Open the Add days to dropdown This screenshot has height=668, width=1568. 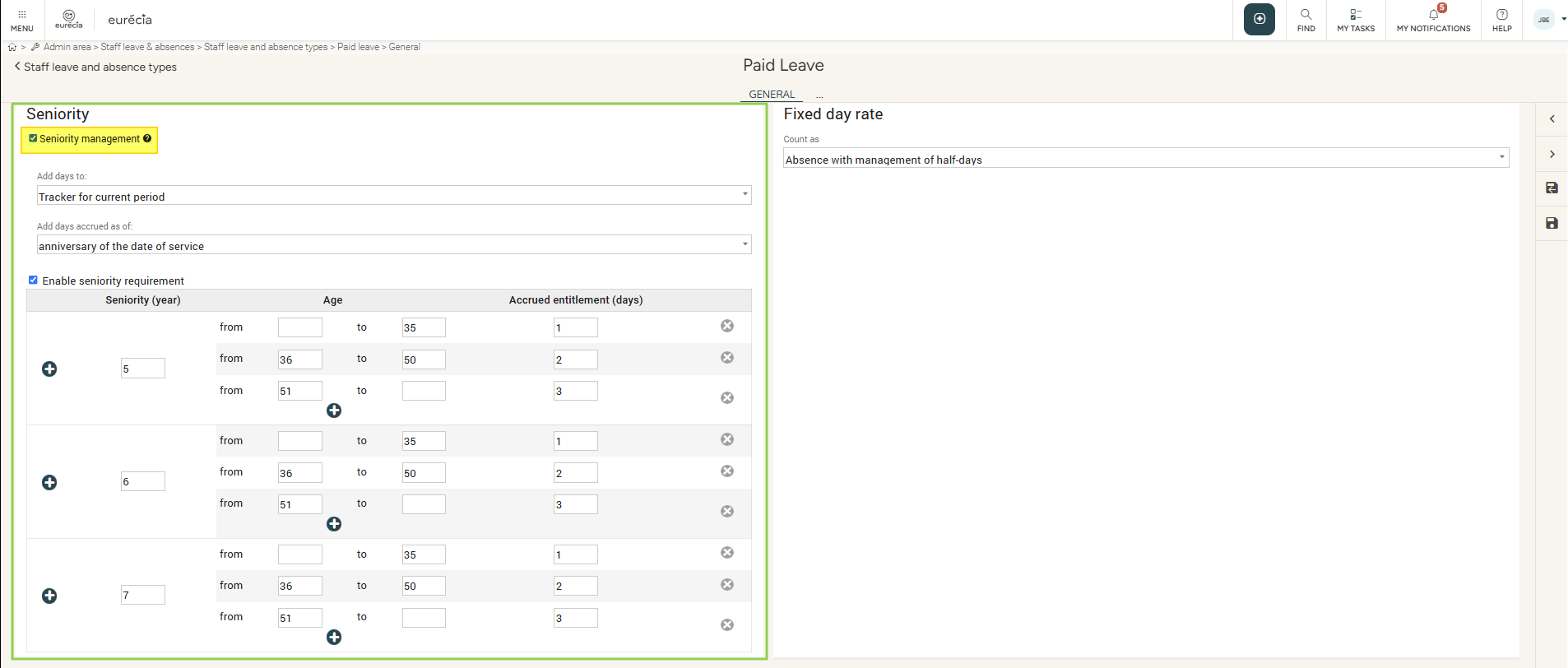pyautogui.click(x=393, y=196)
